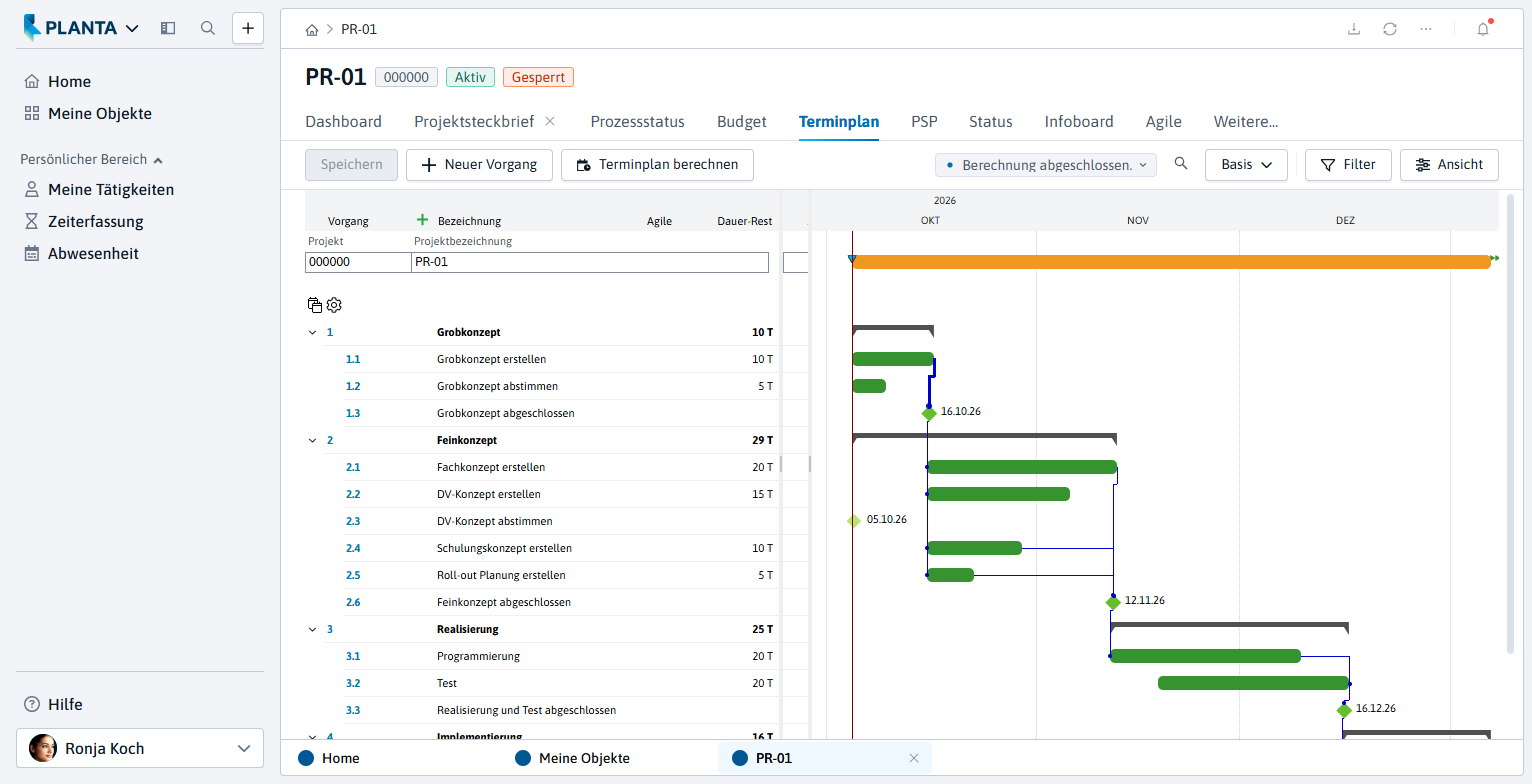
Task: Click the orange project bar in Gantt
Action: click(1171, 262)
